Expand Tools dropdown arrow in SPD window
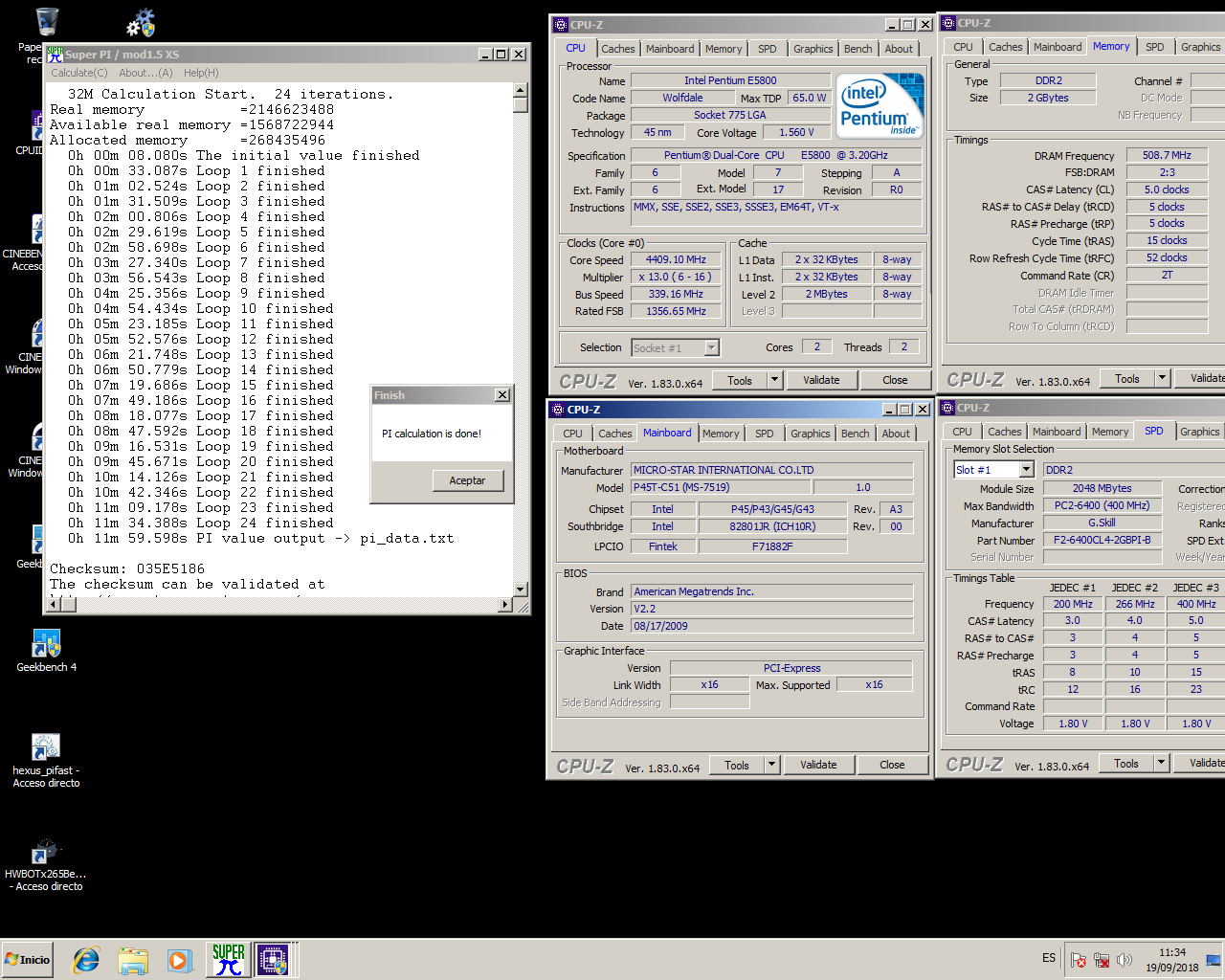The image size is (1225, 980). [1161, 763]
